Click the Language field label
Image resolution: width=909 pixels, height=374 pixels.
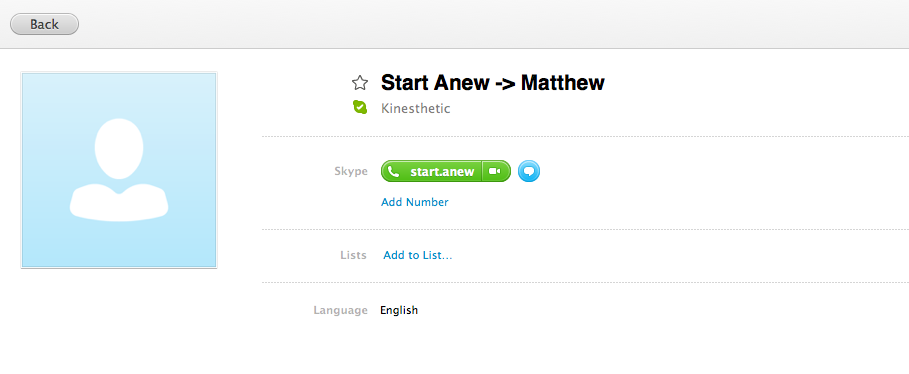(340, 310)
